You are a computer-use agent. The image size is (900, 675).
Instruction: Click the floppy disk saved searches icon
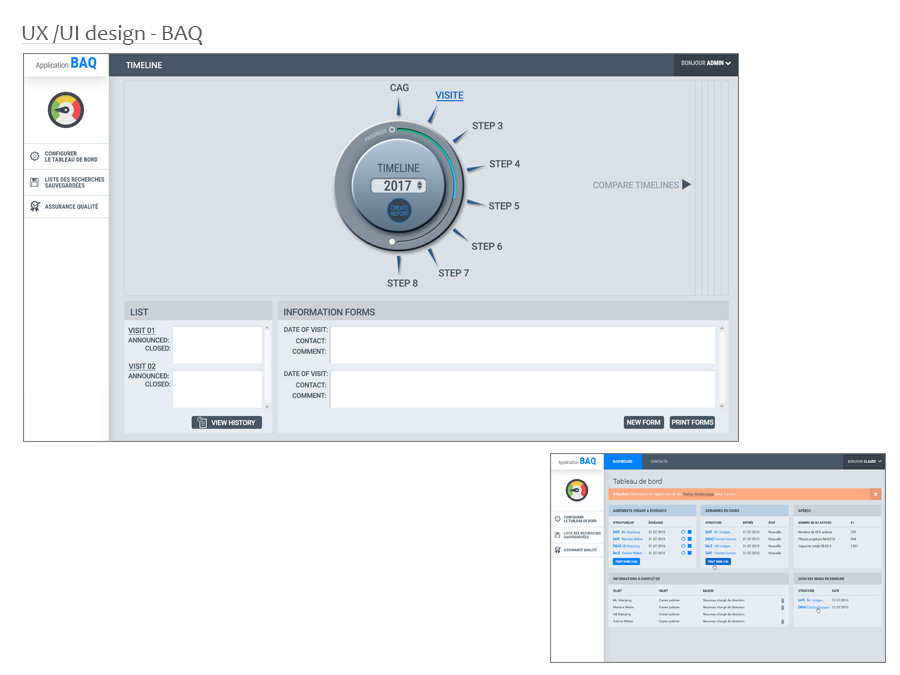(x=35, y=182)
